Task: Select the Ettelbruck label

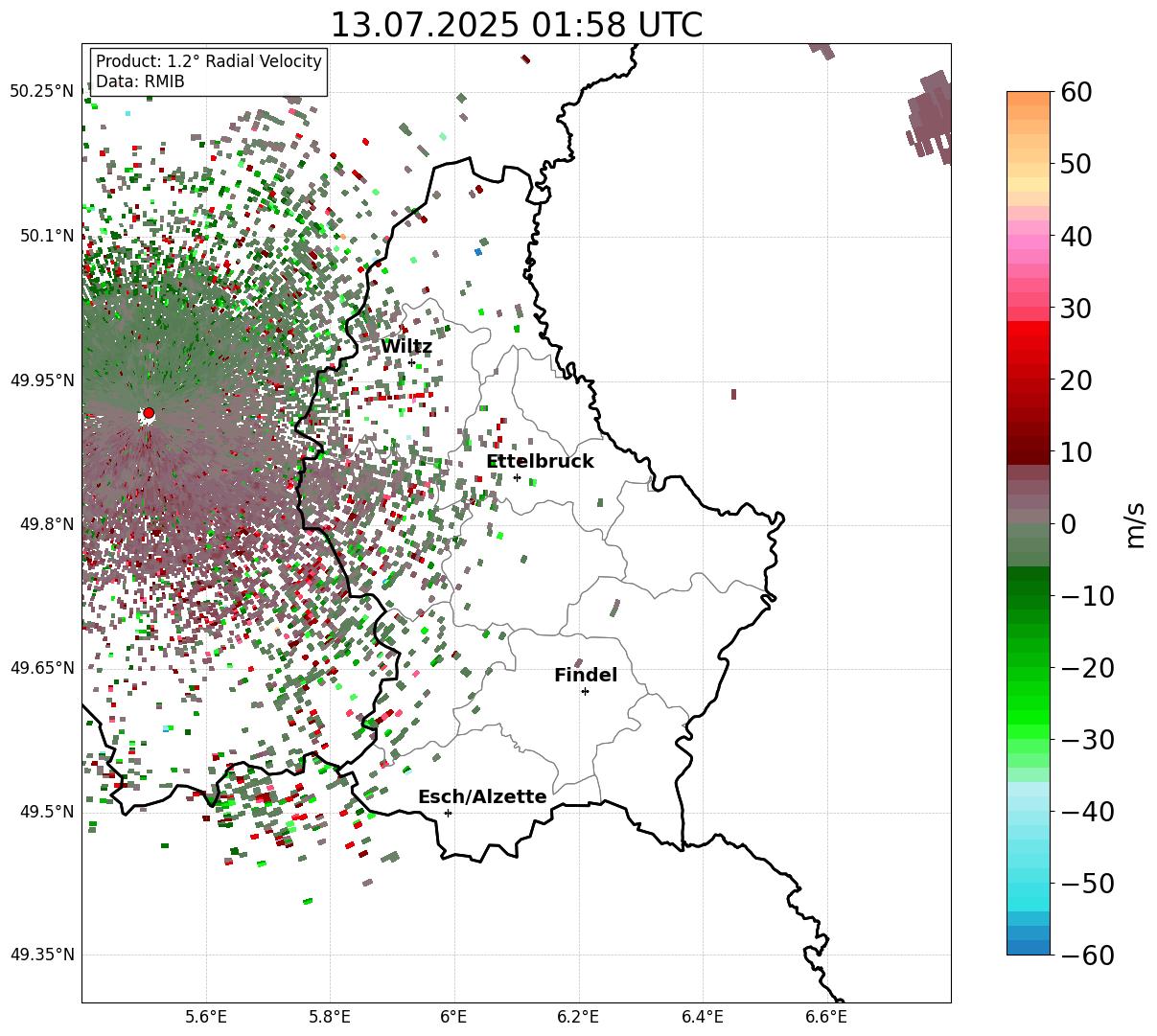Action: (540, 461)
